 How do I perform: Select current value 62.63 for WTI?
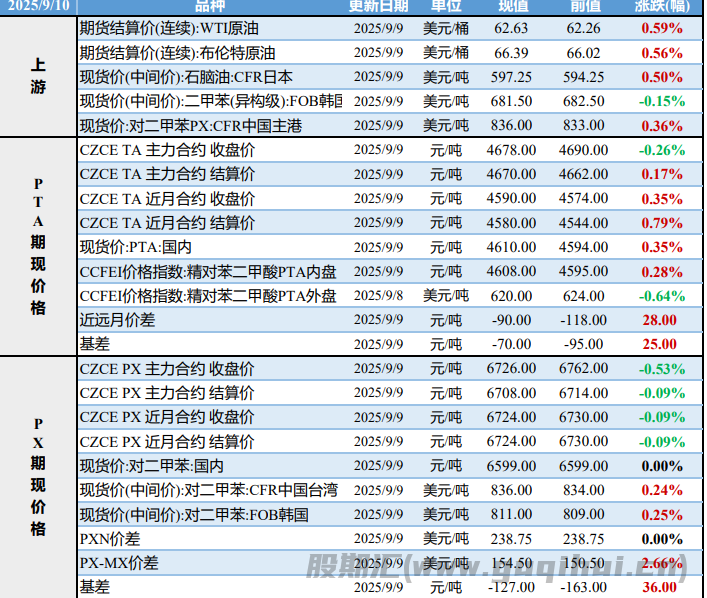pos(511,29)
